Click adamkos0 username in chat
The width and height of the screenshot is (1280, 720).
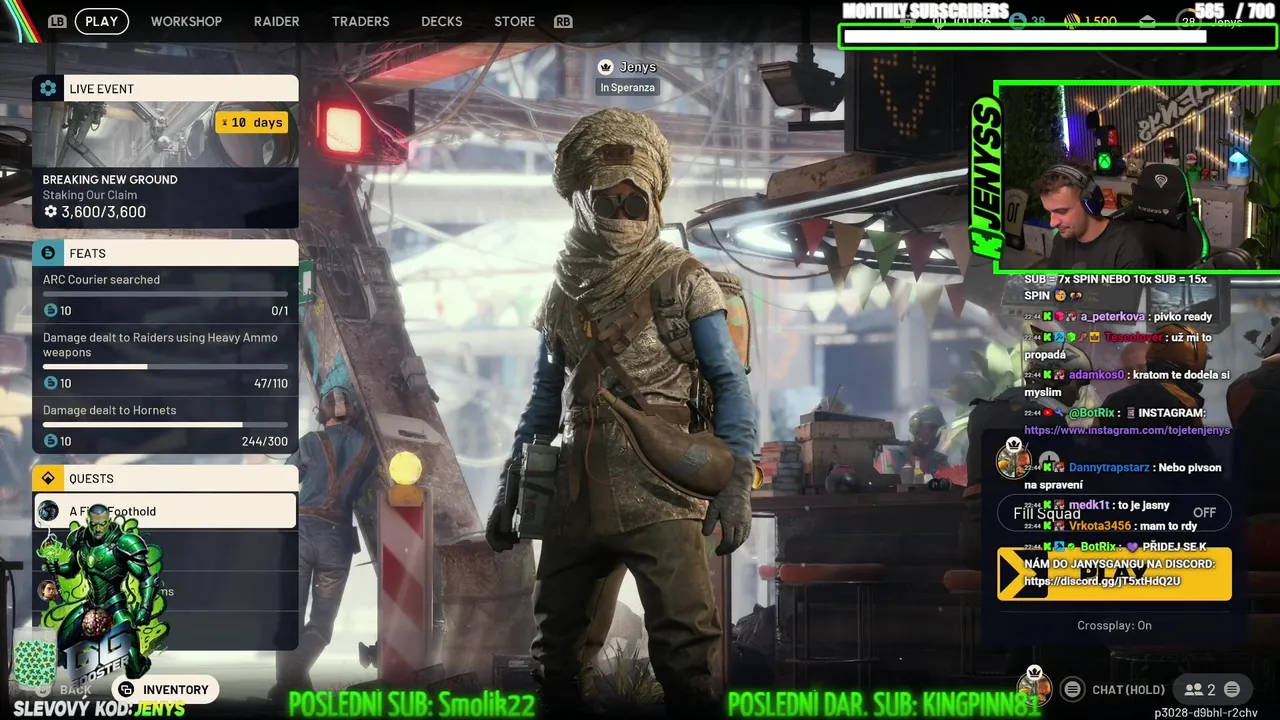coord(1096,375)
